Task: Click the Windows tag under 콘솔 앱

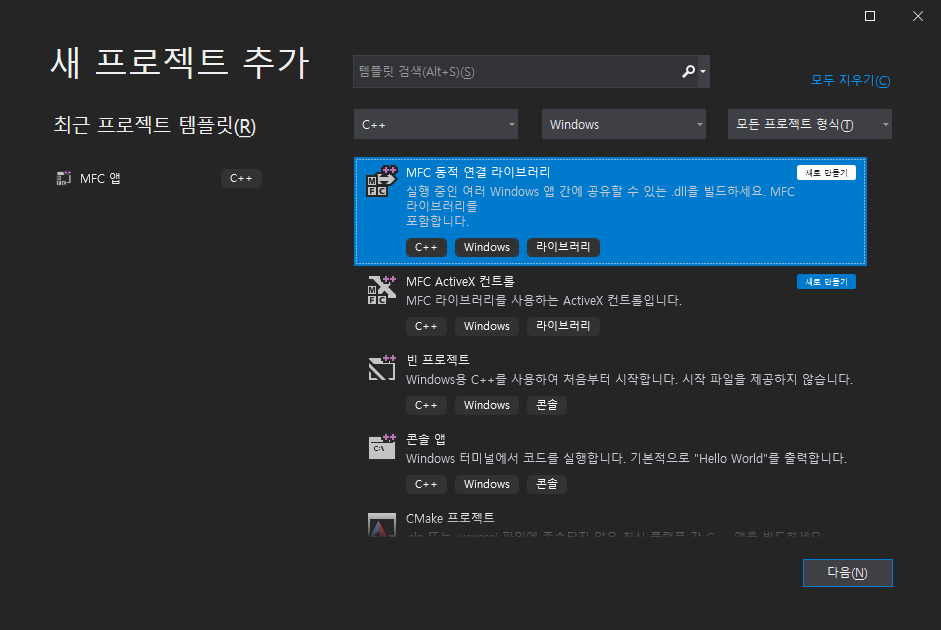Action: coord(487,484)
